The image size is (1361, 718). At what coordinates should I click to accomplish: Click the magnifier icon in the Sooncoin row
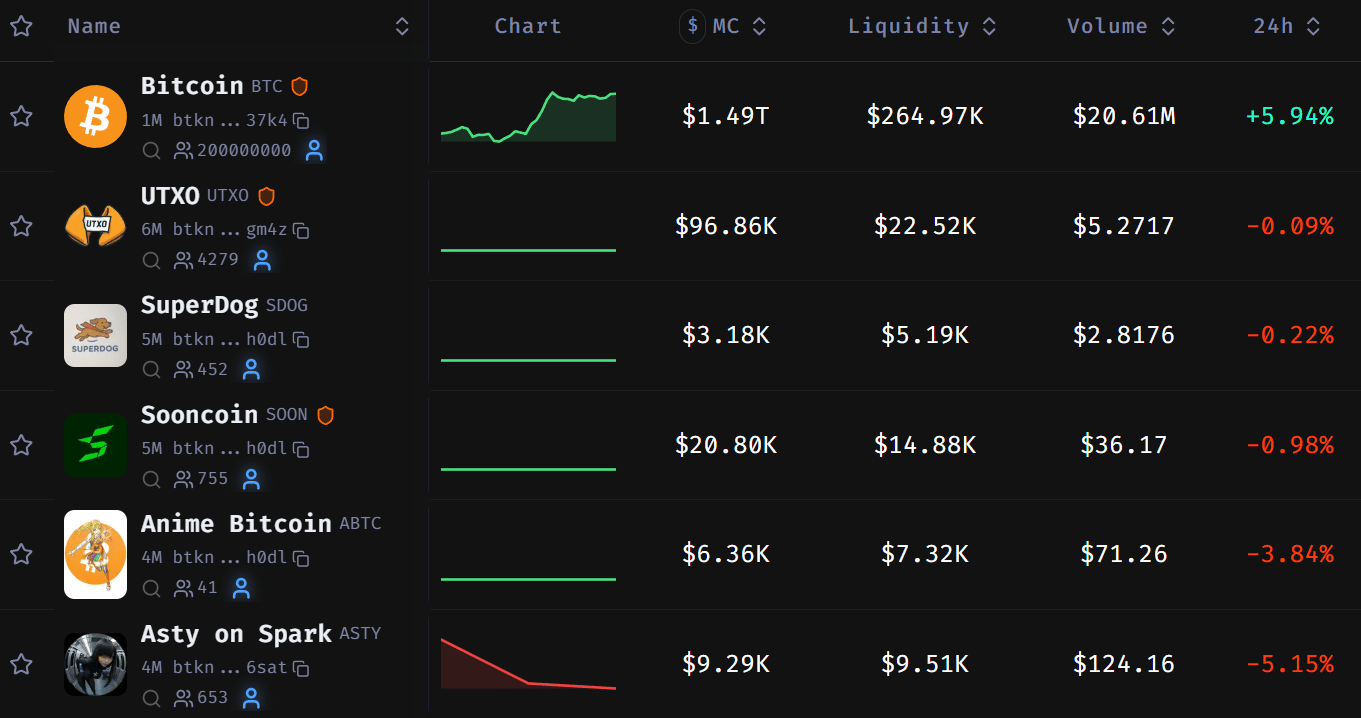pos(151,480)
